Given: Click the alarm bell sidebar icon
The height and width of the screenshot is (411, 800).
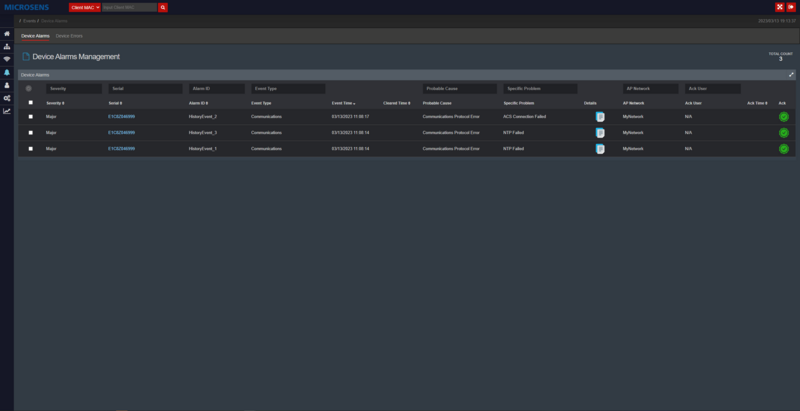Looking at the screenshot, I should click(7, 73).
